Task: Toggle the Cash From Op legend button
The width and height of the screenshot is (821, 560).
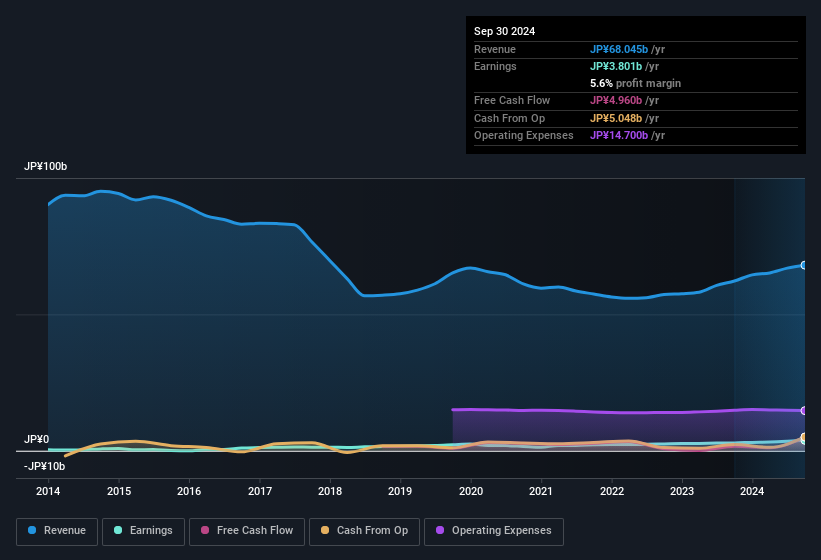Action: pyautogui.click(x=364, y=531)
